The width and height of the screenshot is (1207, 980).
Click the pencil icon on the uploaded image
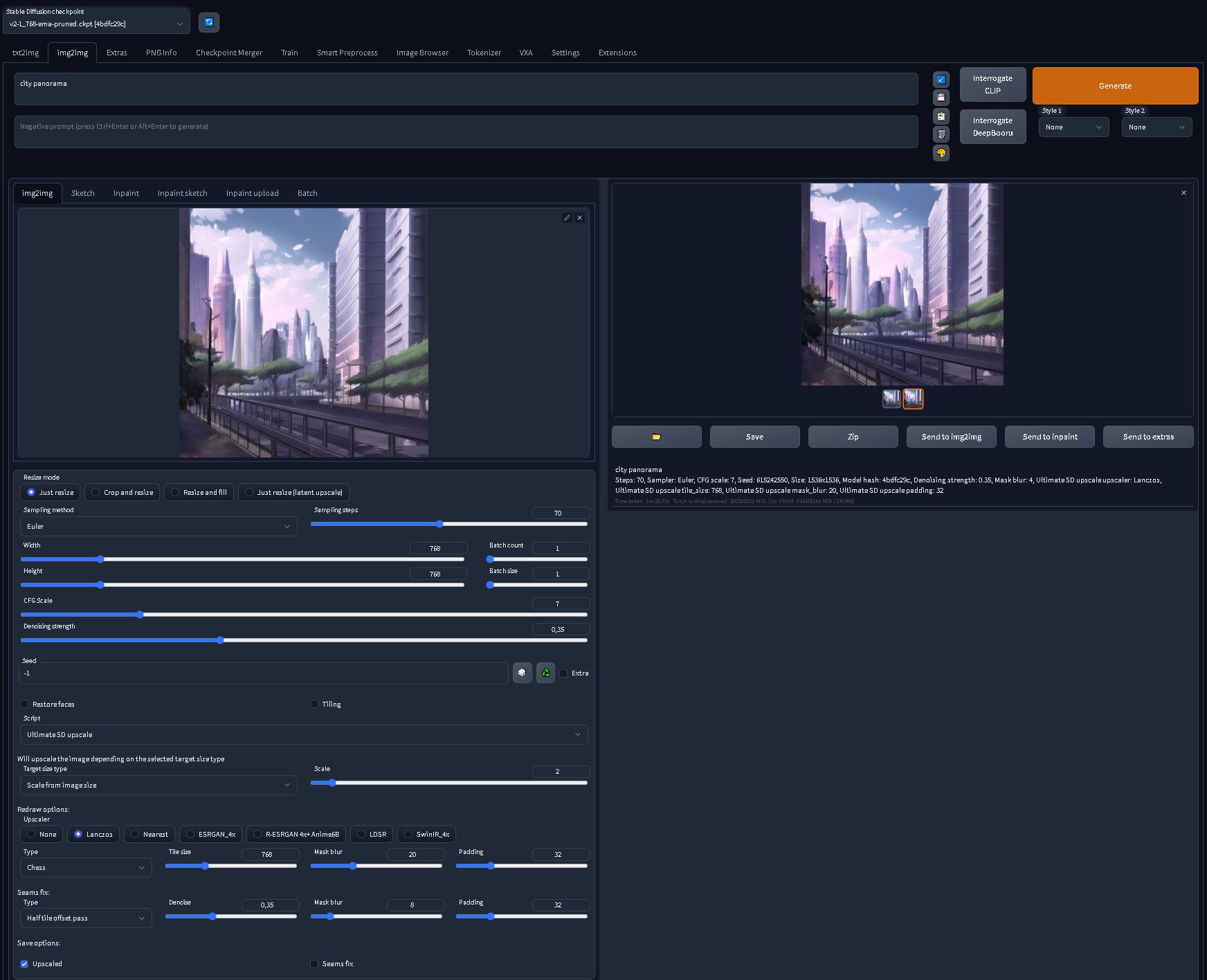point(567,217)
